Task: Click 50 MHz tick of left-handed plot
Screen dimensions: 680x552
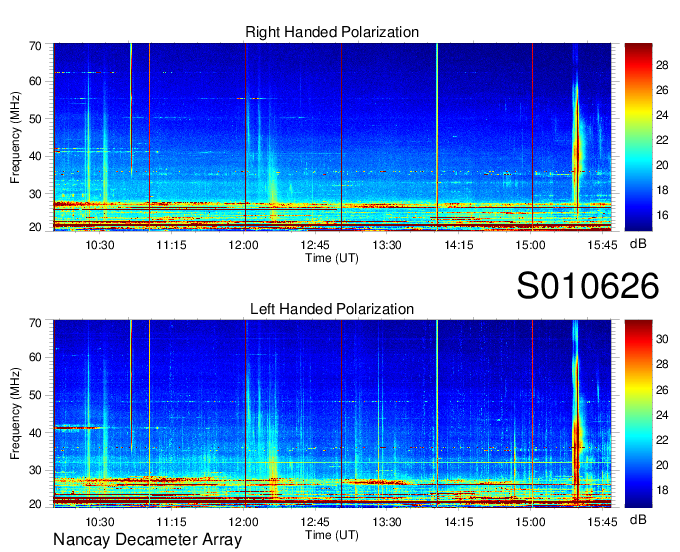Action: coord(35,395)
